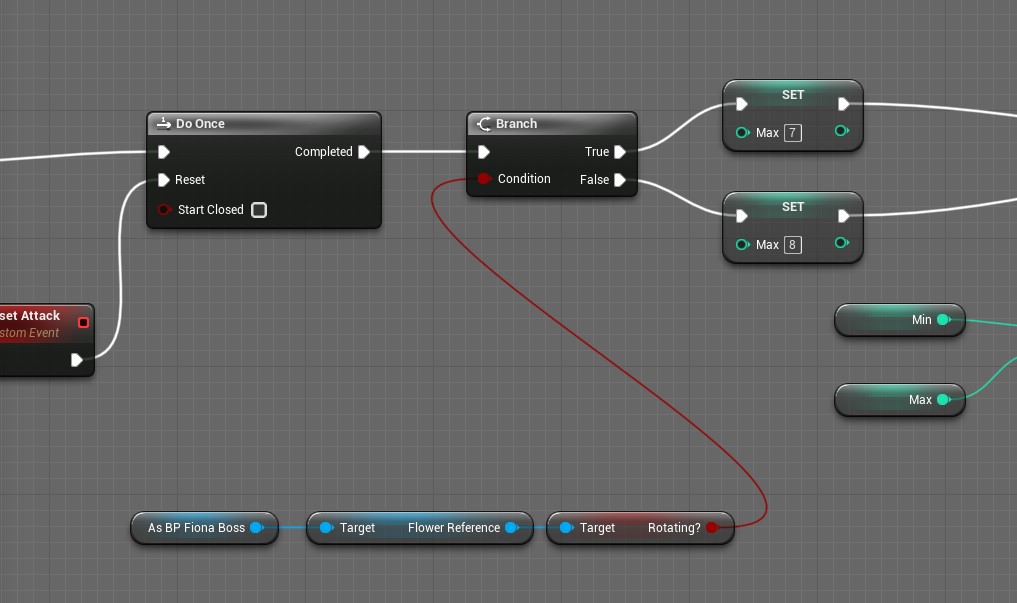This screenshot has height=603, width=1017.
Task: Toggle the Start Closed checkbox
Action: [259, 210]
